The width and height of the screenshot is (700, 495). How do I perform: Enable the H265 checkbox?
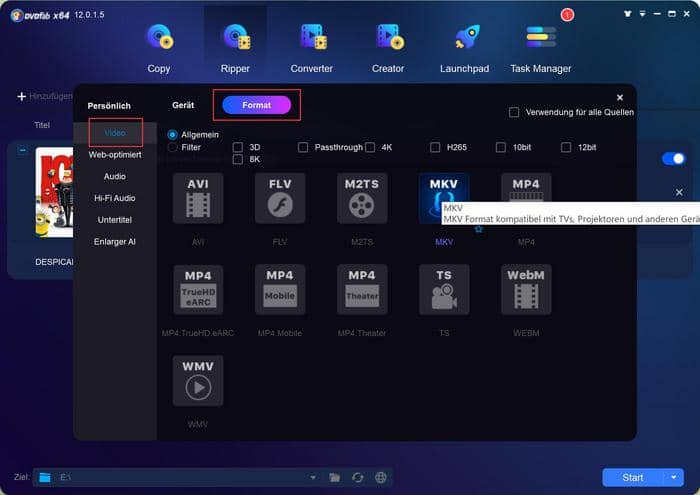click(435, 147)
